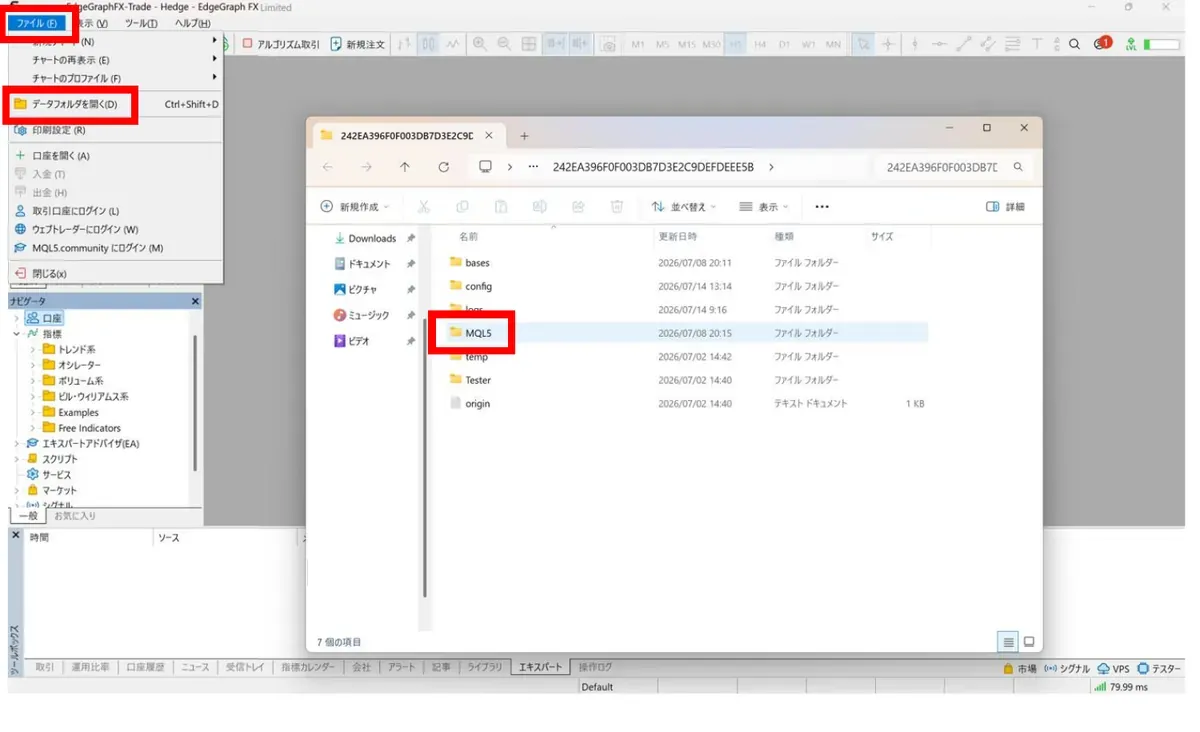Switch chart to M1 timeframe
This screenshot has width=1200, height=732.
coord(638,44)
